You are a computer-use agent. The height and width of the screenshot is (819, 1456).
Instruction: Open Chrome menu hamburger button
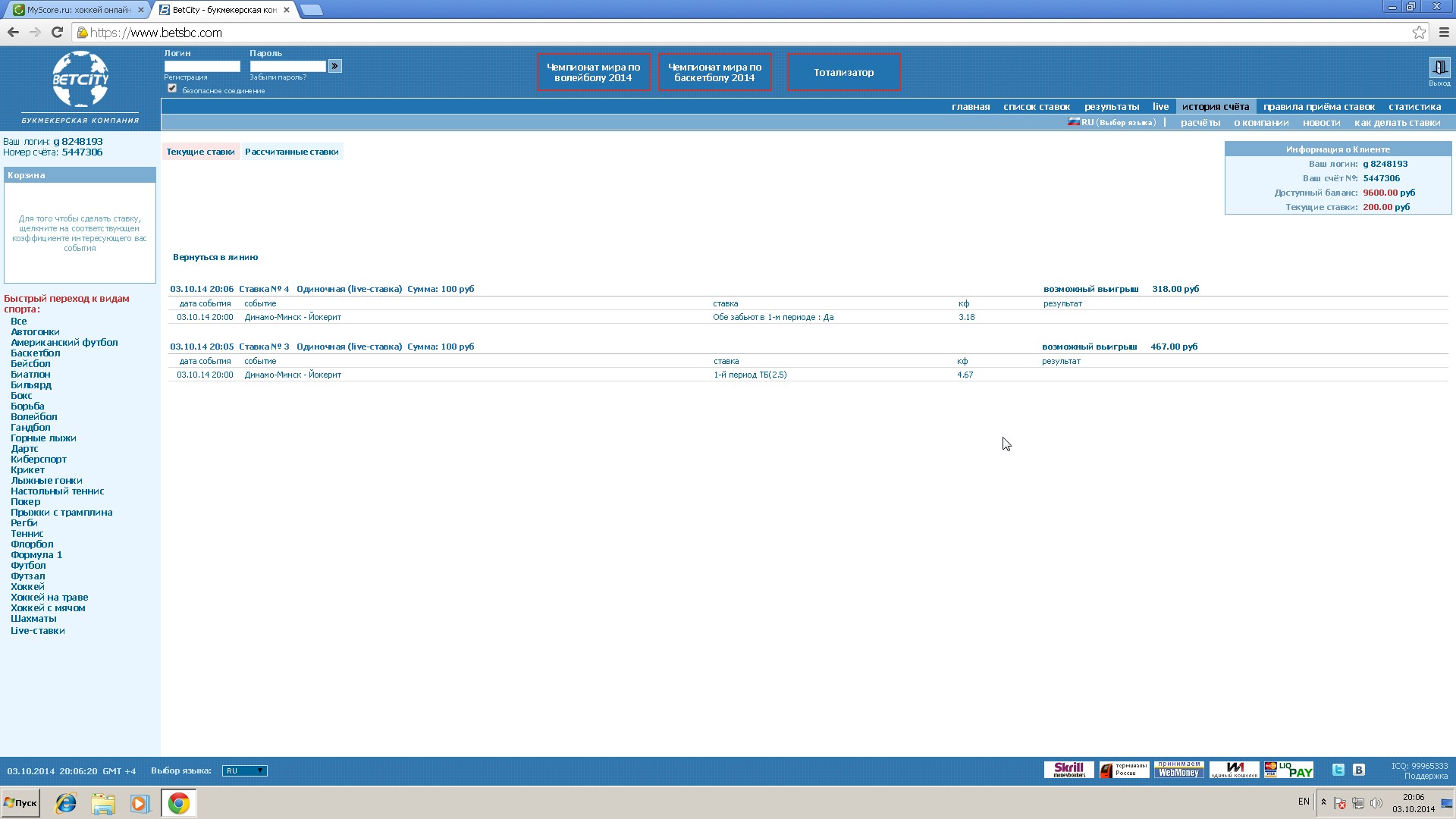coord(1444,33)
